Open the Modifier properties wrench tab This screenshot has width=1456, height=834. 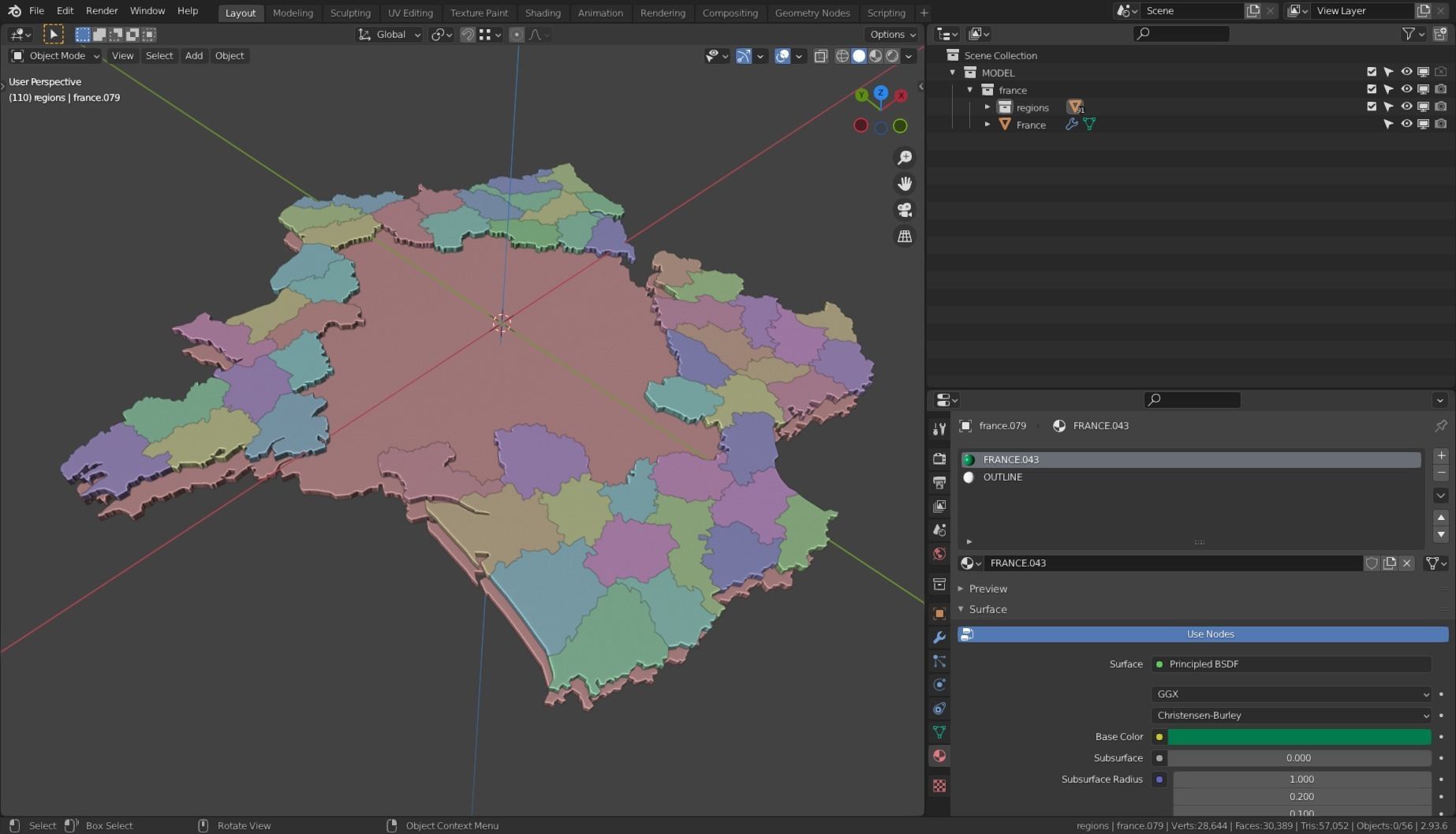(939, 637)
